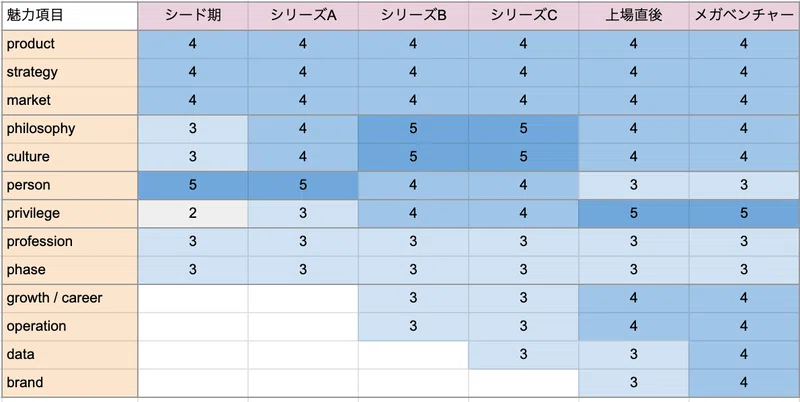Click the 上場直後 column header

[x=634, y=15]
